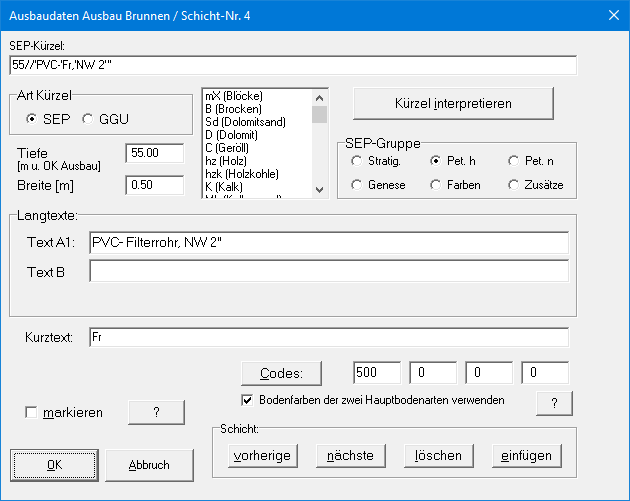The width and height of the screenshot is (630, 501).
Task: Select the GGU radio button
Action: 89,119
